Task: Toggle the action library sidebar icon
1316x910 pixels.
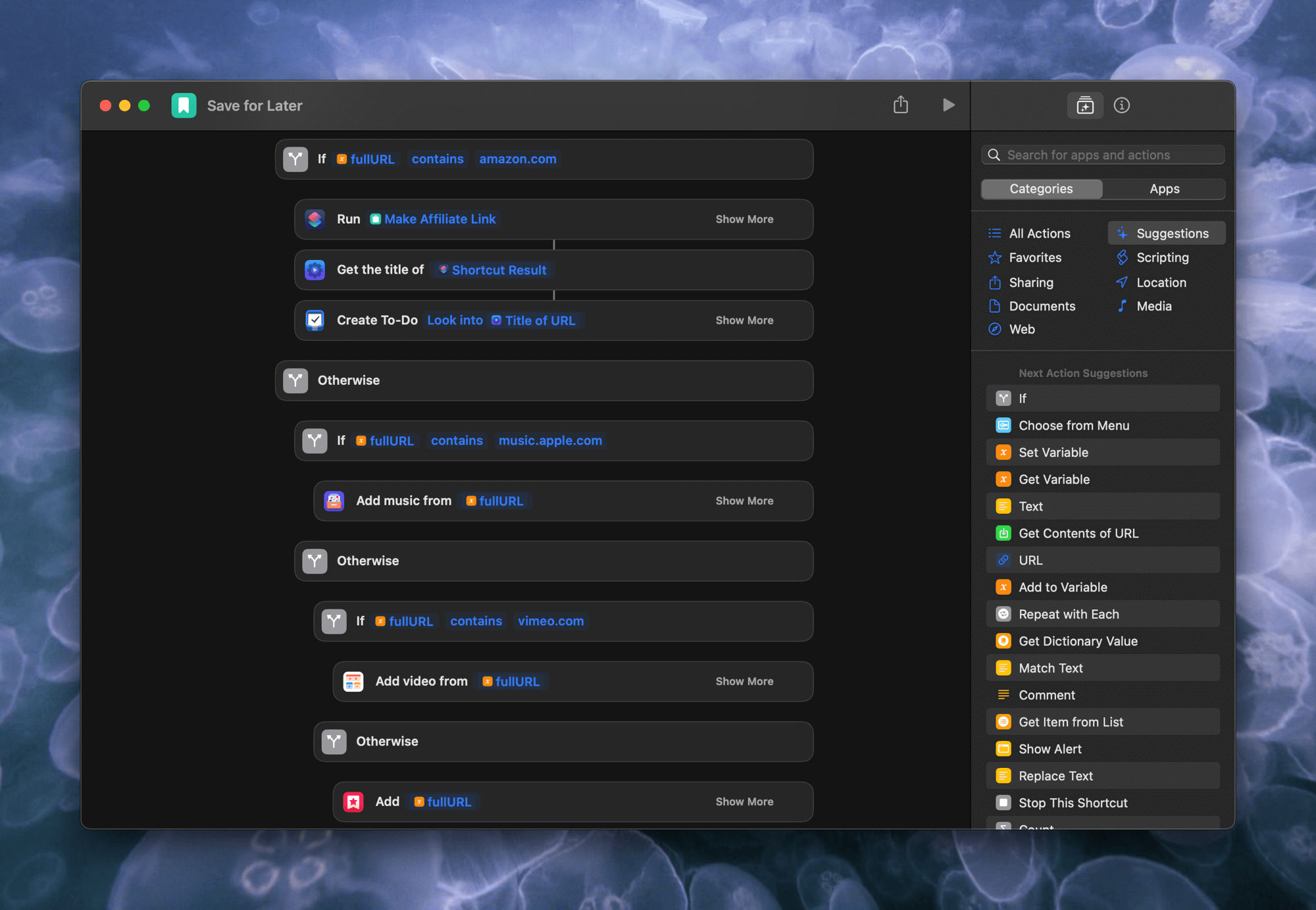Action: tap(1084, 105)
